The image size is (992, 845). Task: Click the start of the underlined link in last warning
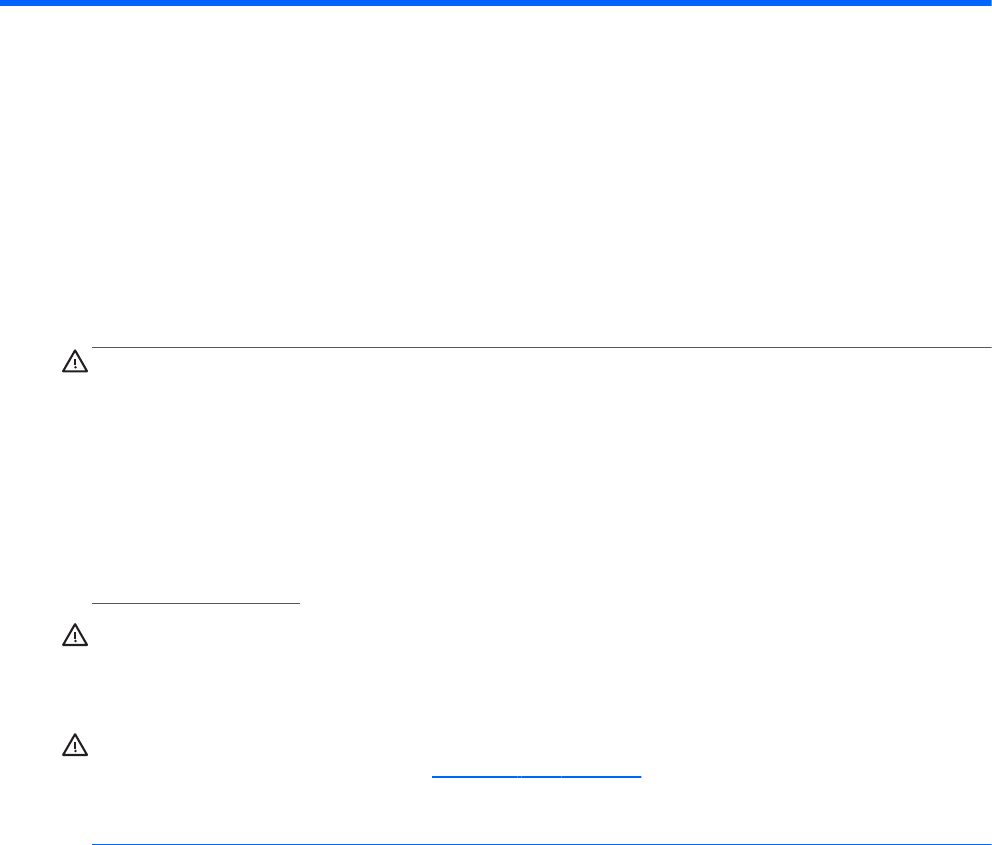click(x=437, y=775)
